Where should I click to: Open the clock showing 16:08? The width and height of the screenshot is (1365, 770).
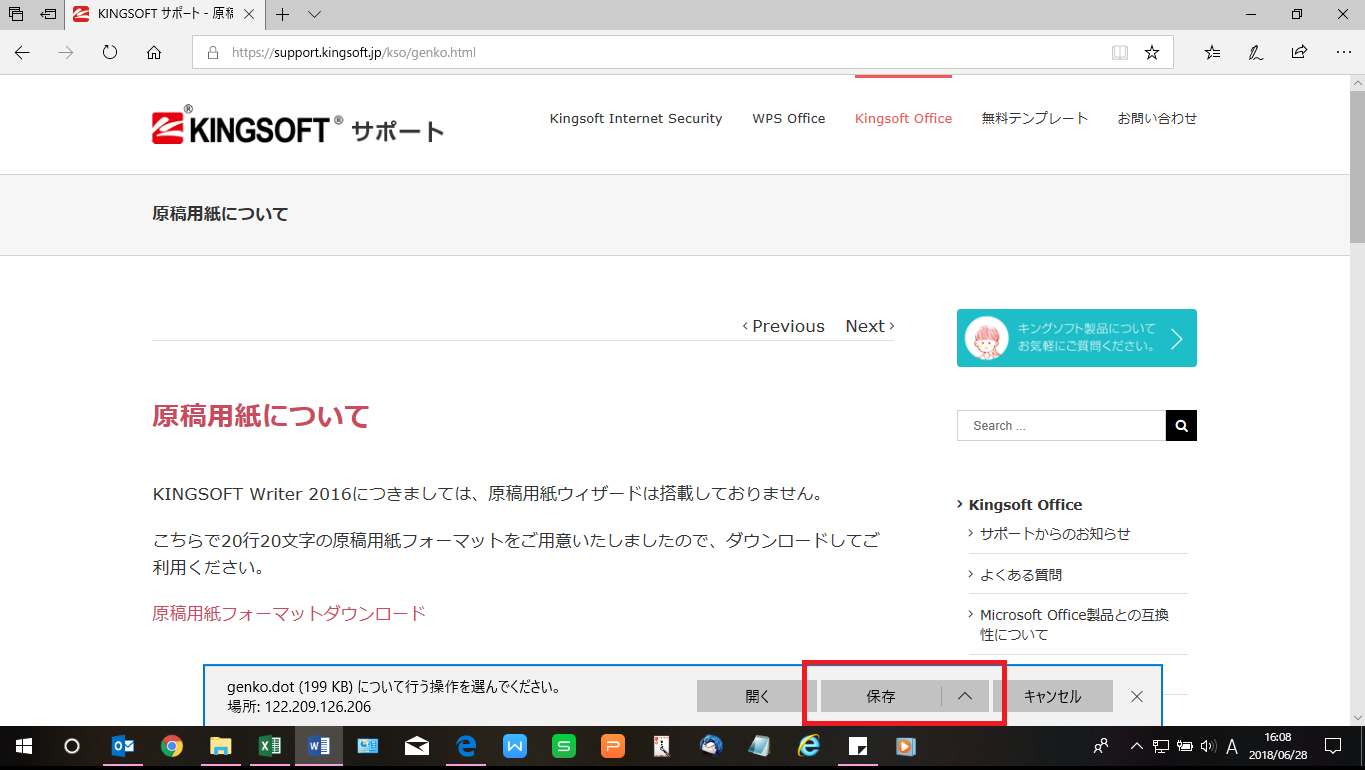[1278, 746]
